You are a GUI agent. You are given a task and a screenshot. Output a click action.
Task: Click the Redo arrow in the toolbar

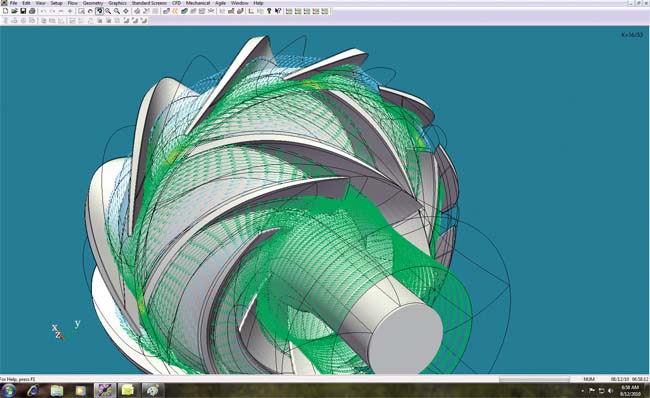tap(52, 11)
